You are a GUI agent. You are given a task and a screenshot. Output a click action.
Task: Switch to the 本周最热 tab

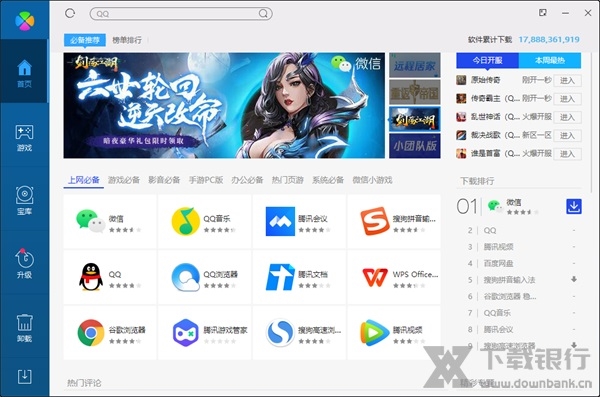pos(549,60)
